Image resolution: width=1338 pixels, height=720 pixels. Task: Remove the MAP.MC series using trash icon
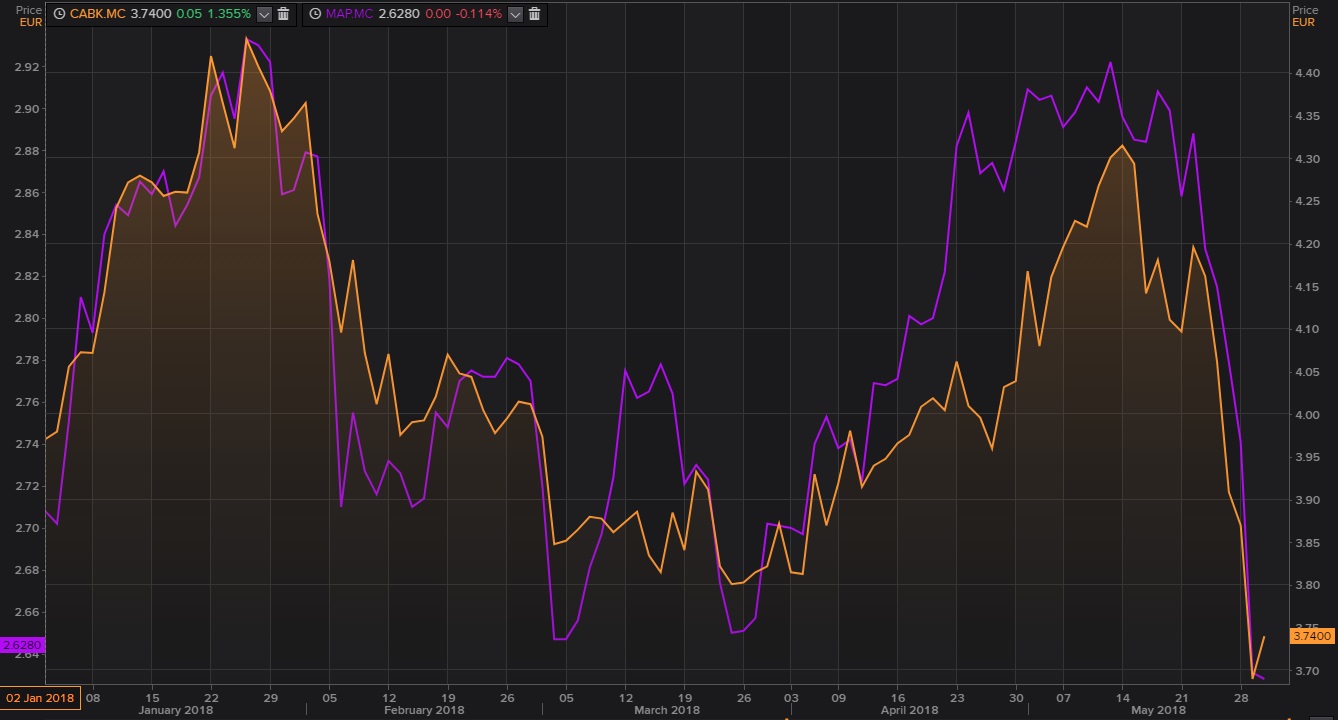coord(534,14)
